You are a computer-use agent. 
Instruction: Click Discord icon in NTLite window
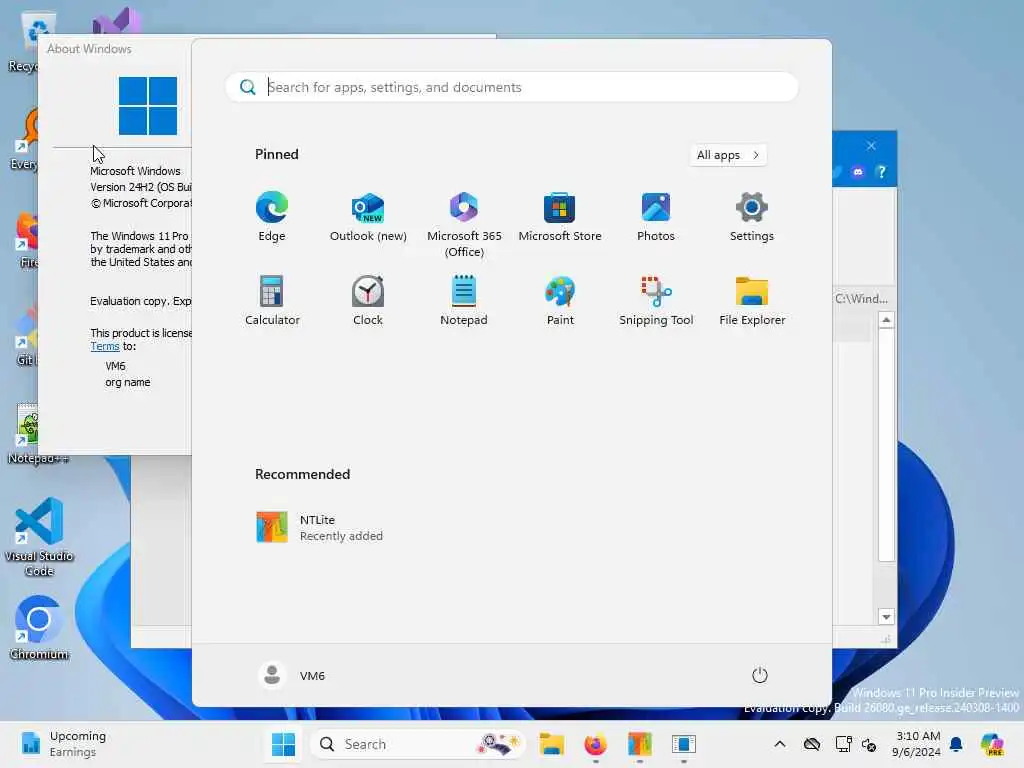pos(857,172)
